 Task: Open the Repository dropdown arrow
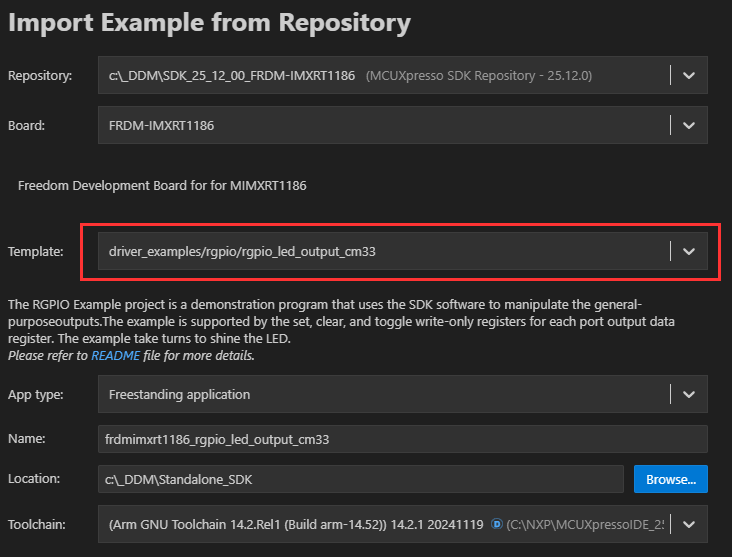point(689,75)
